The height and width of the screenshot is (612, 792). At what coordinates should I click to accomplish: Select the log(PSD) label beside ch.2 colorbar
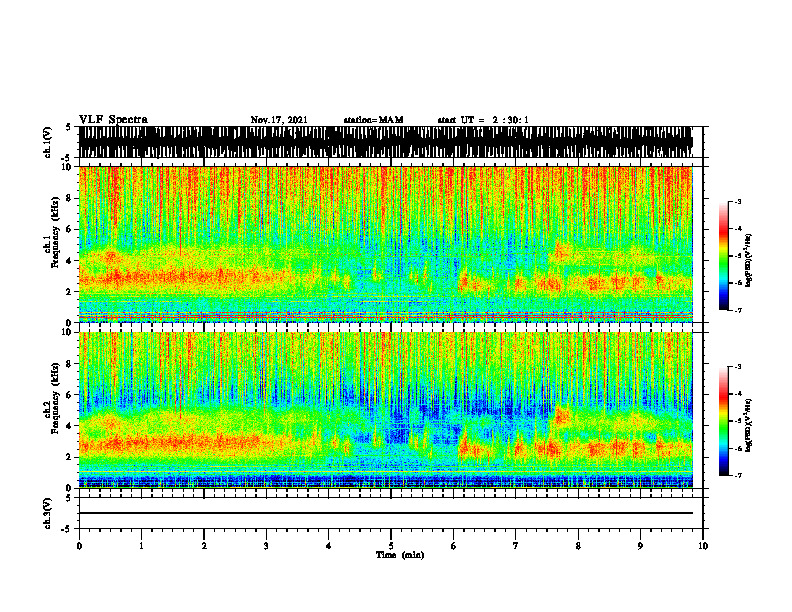pos(749,425)
